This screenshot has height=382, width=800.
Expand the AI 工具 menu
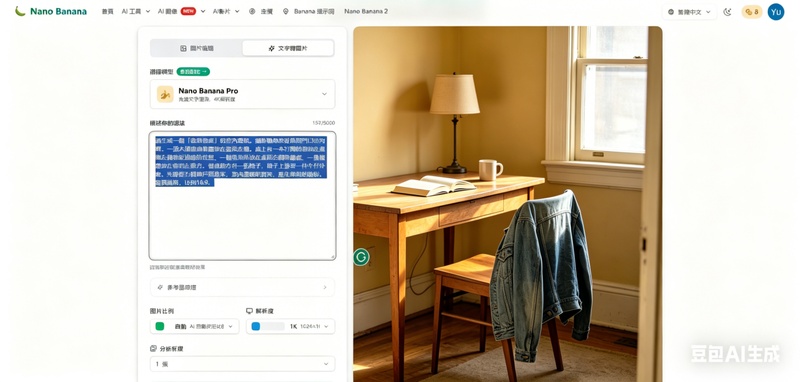(136, 11)
